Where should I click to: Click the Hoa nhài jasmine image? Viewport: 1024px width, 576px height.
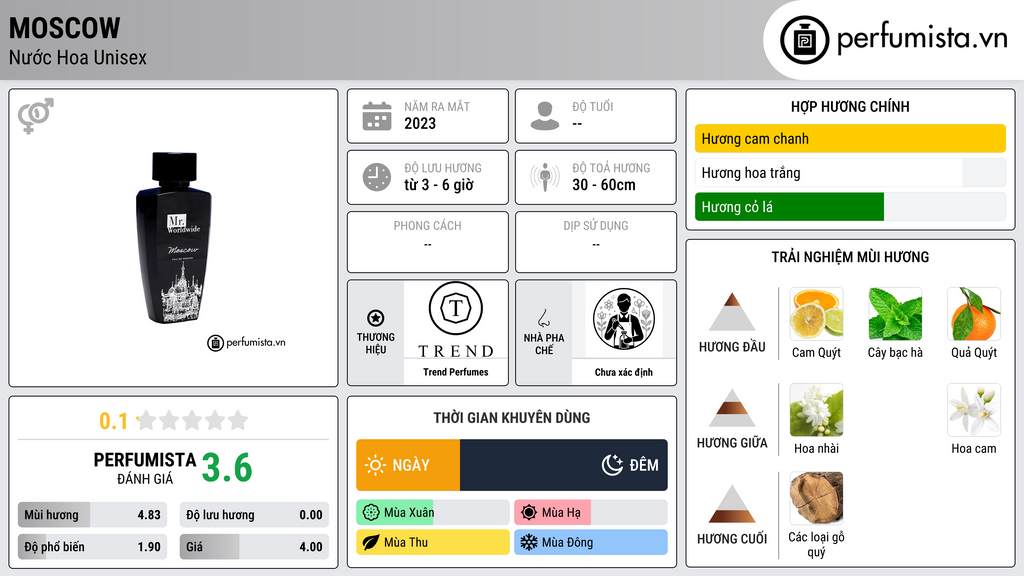click(816, 410)
